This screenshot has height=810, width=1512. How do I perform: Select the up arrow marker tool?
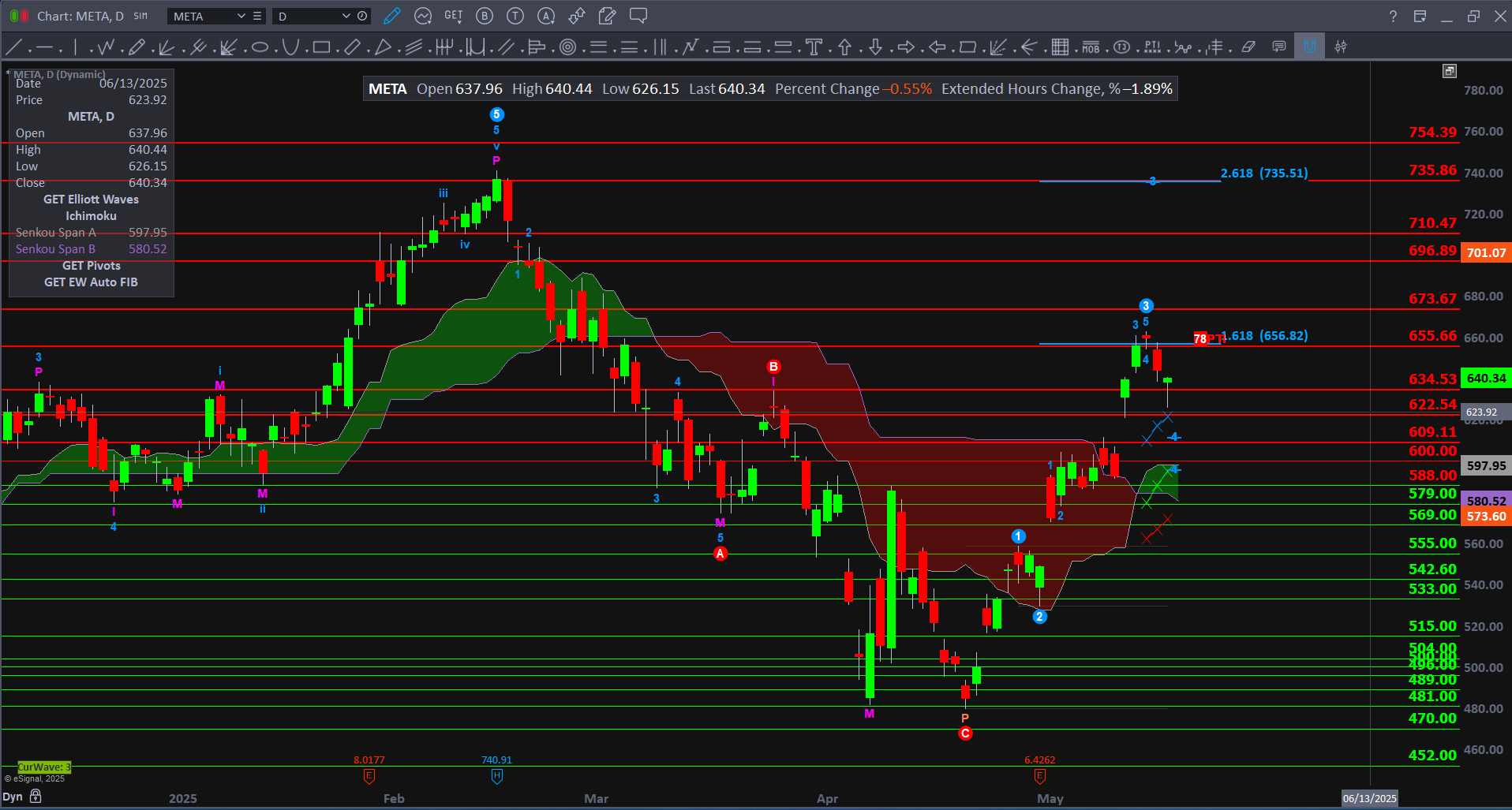click(x=844, y=47)
